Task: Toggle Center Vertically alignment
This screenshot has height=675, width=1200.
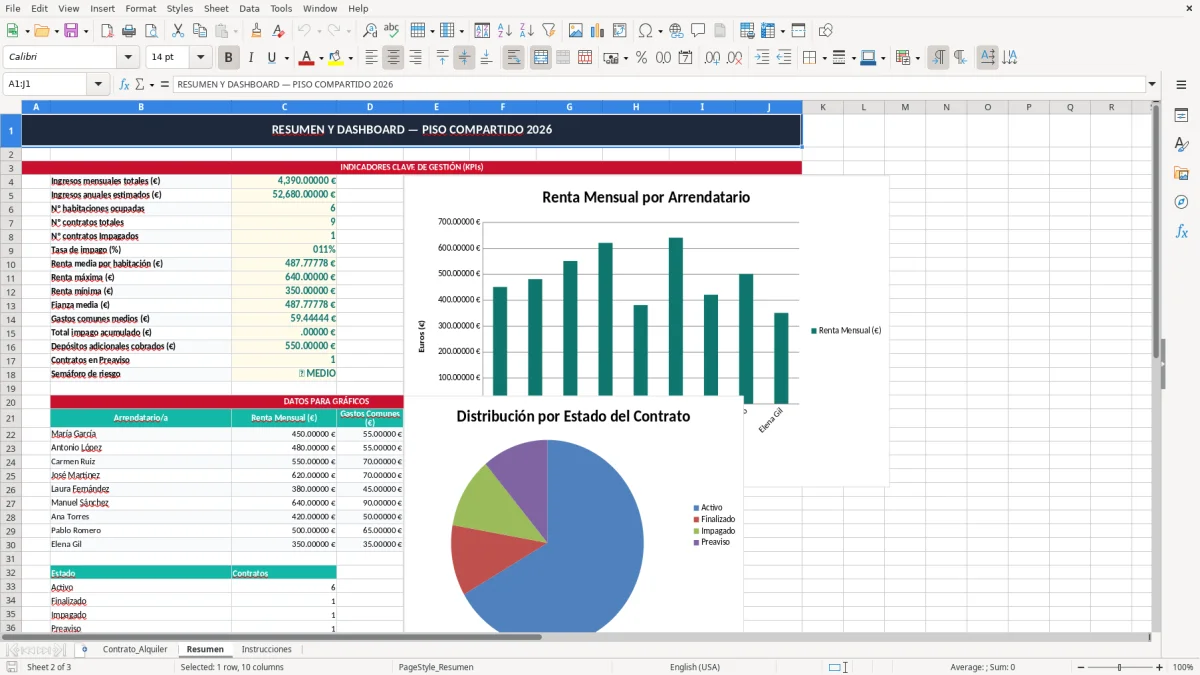Action: pyautogui.click(x=464, y=58)
